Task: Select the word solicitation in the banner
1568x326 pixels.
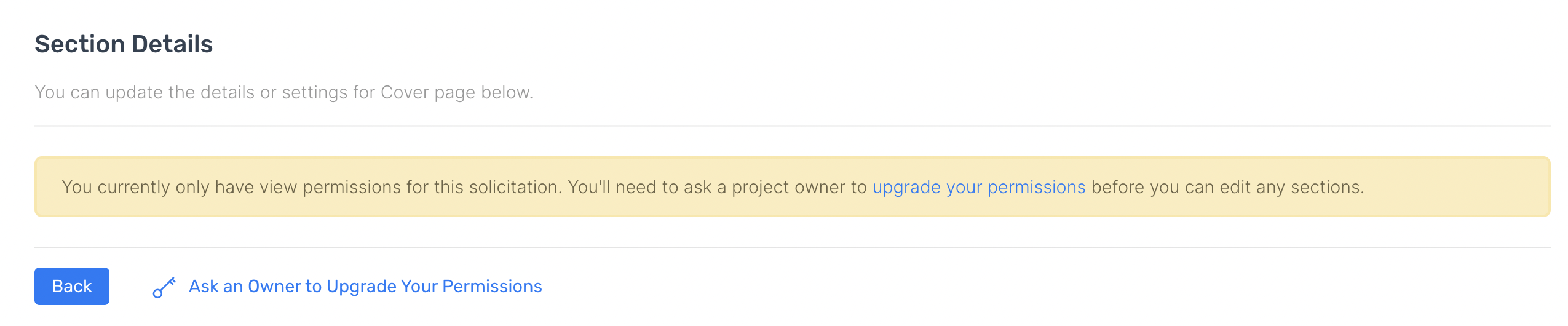Action: tap(515, 187)
